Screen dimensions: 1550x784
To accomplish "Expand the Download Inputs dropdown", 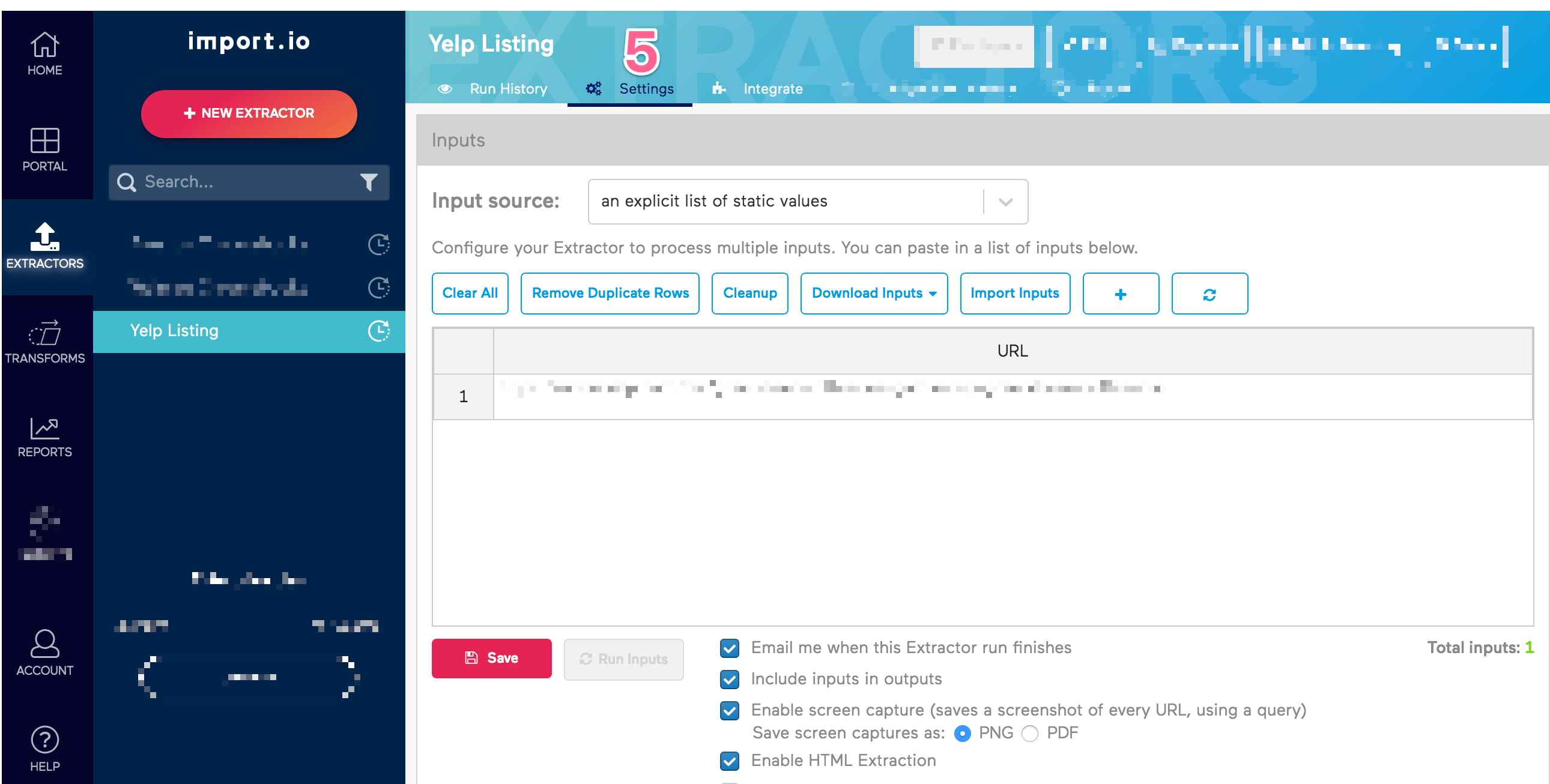I will (x=873, y=294).
